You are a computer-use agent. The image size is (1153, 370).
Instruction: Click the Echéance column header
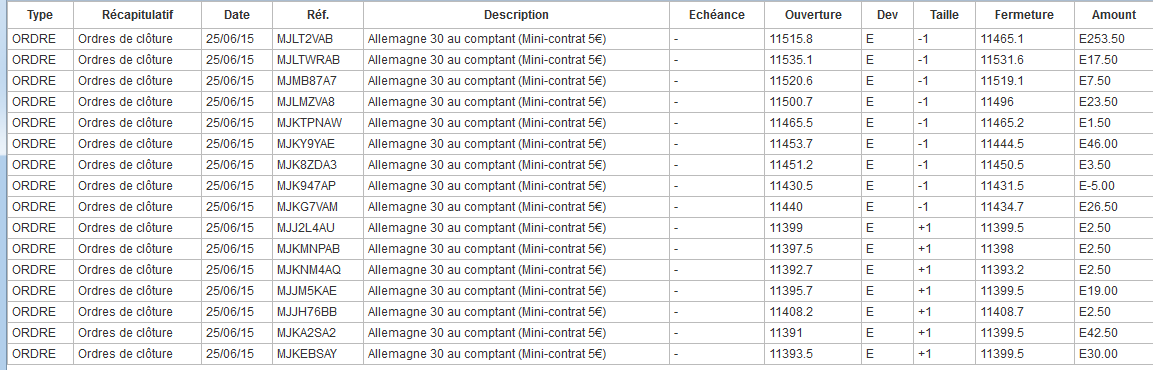point(717,15)
